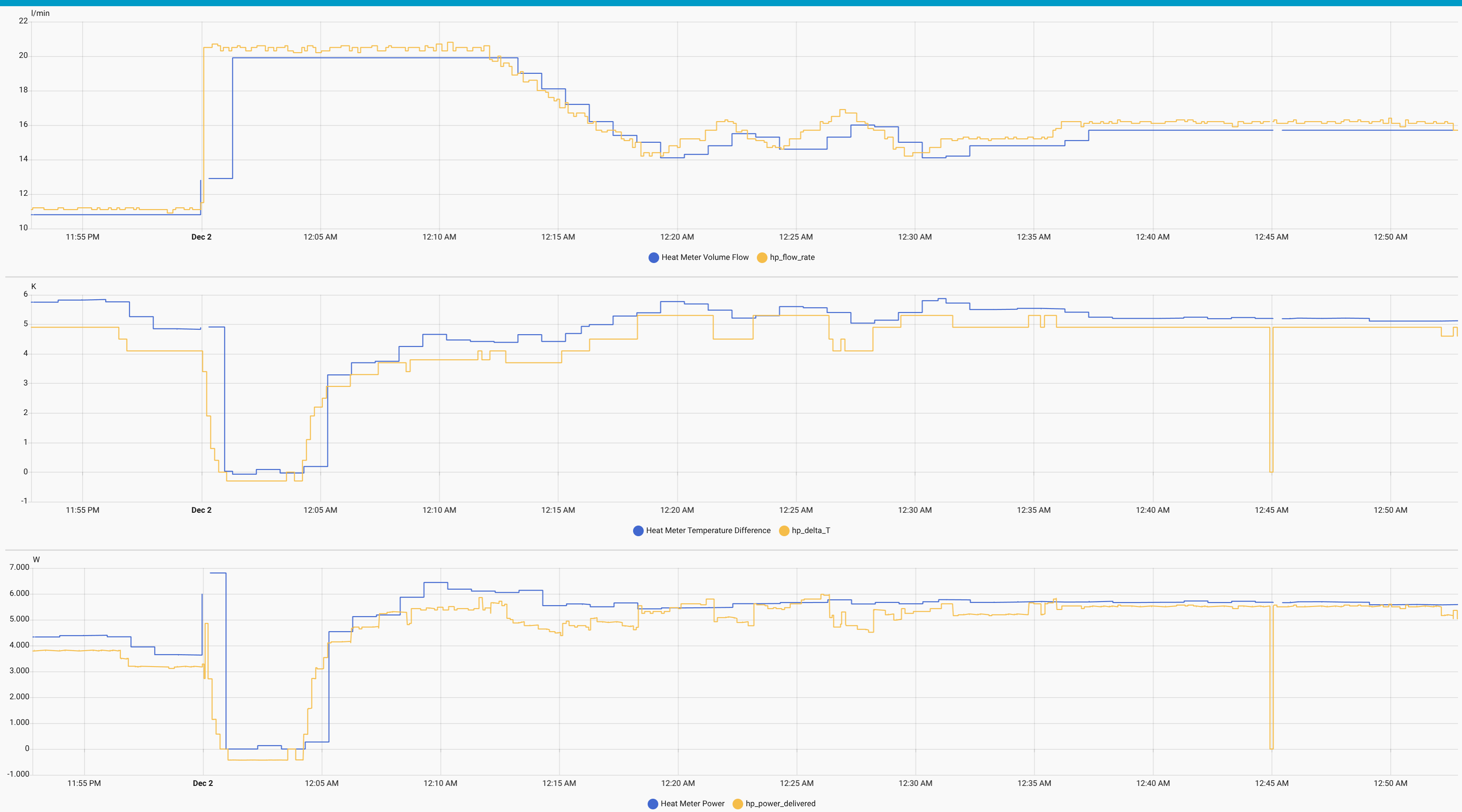The width and height of the screenshot is (1462, 812).
Task: Hide the hp_flow_rate series via its label
Action: point(792,258)
